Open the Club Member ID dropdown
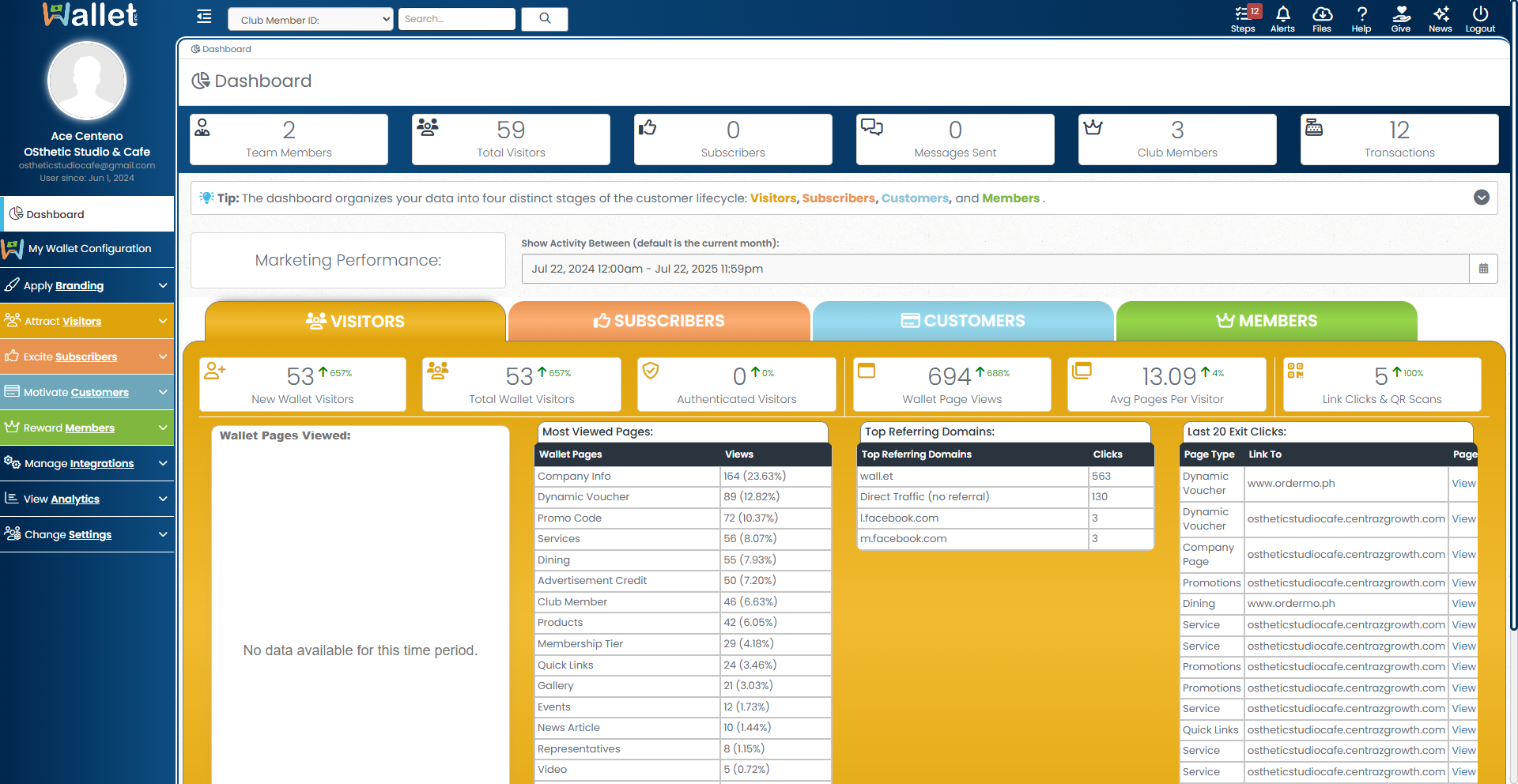Image resolution: width=1518 pixels, height=784 pixels. pyautogui.click(x=311, y=20)
